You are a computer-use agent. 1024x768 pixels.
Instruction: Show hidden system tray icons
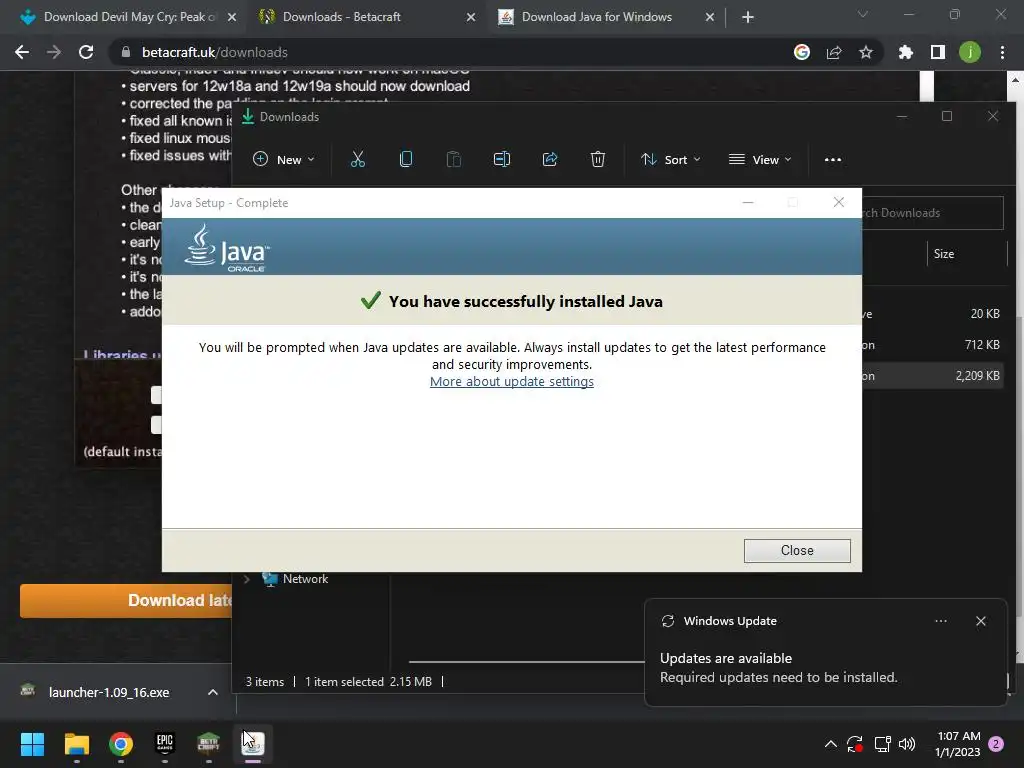[x=830, y=744]
